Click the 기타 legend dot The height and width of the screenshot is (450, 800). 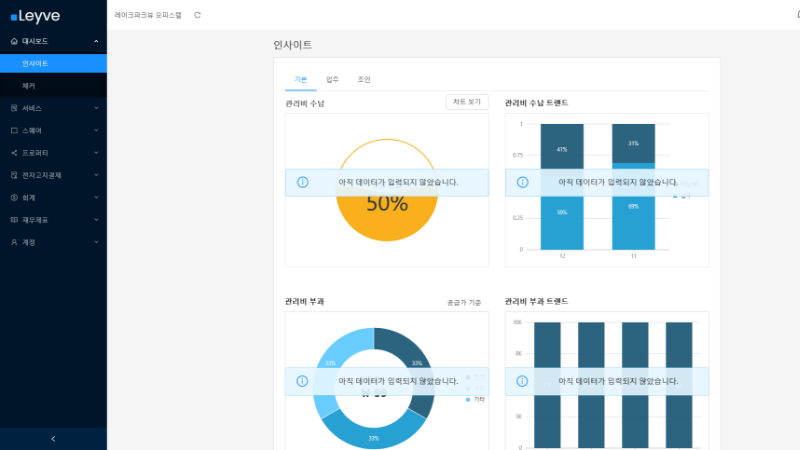click(468, 399)
